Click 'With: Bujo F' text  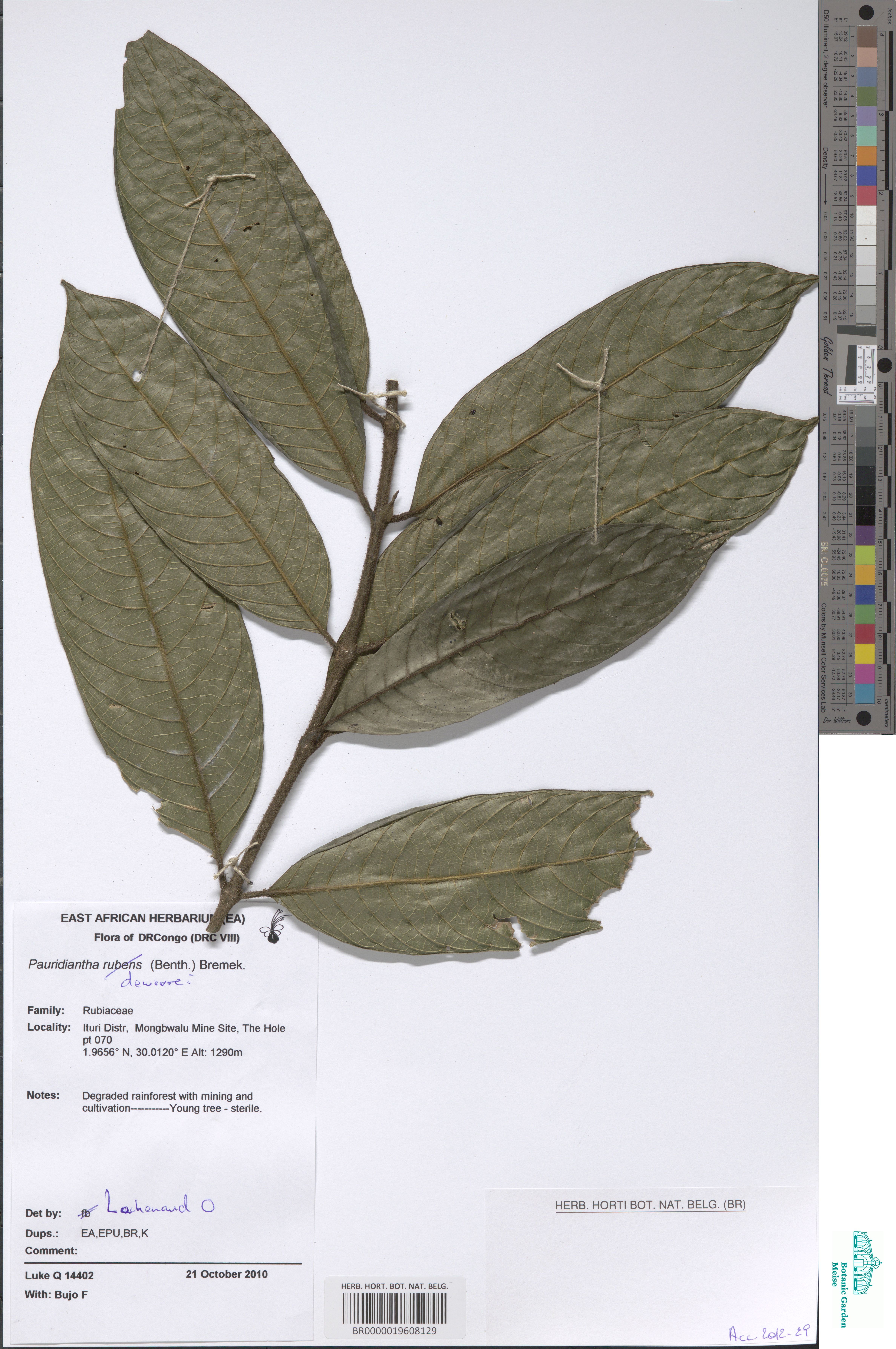coord(56,1295)
